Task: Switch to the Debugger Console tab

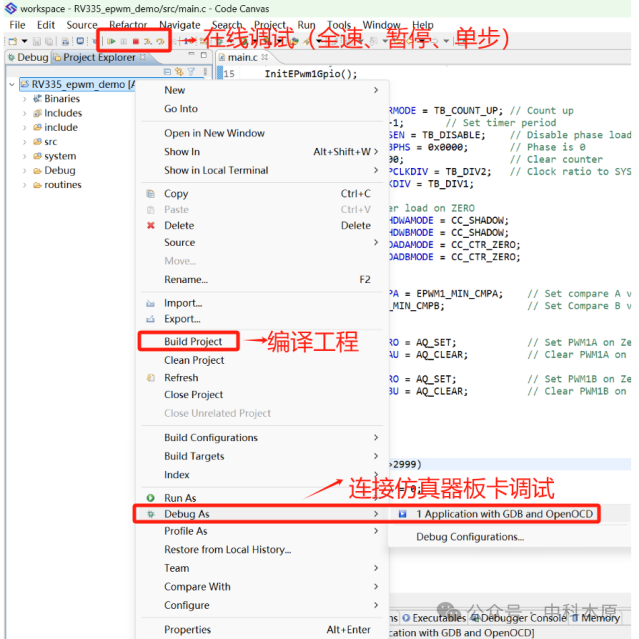Action: pyautogui.click(x=519, y=618)
